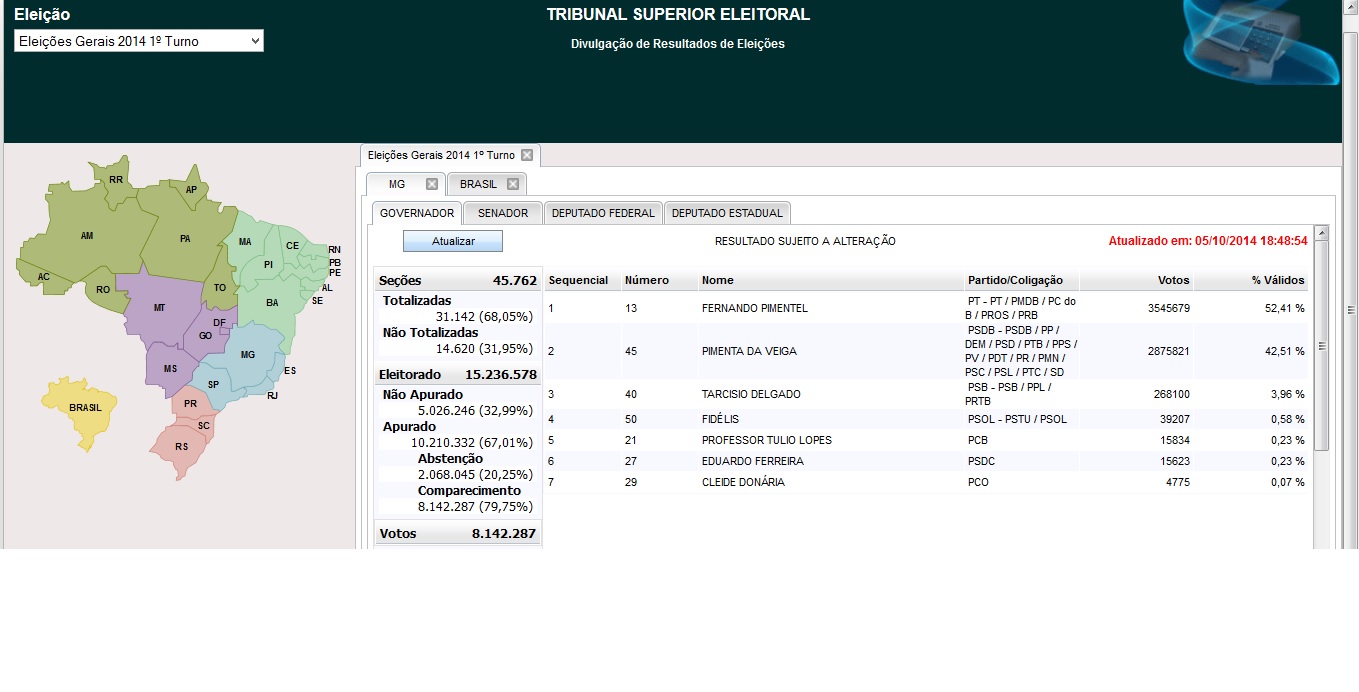Select Amazonas (AM) on the map
Viewport: 1359px width, 692px height.
(87, 236)
